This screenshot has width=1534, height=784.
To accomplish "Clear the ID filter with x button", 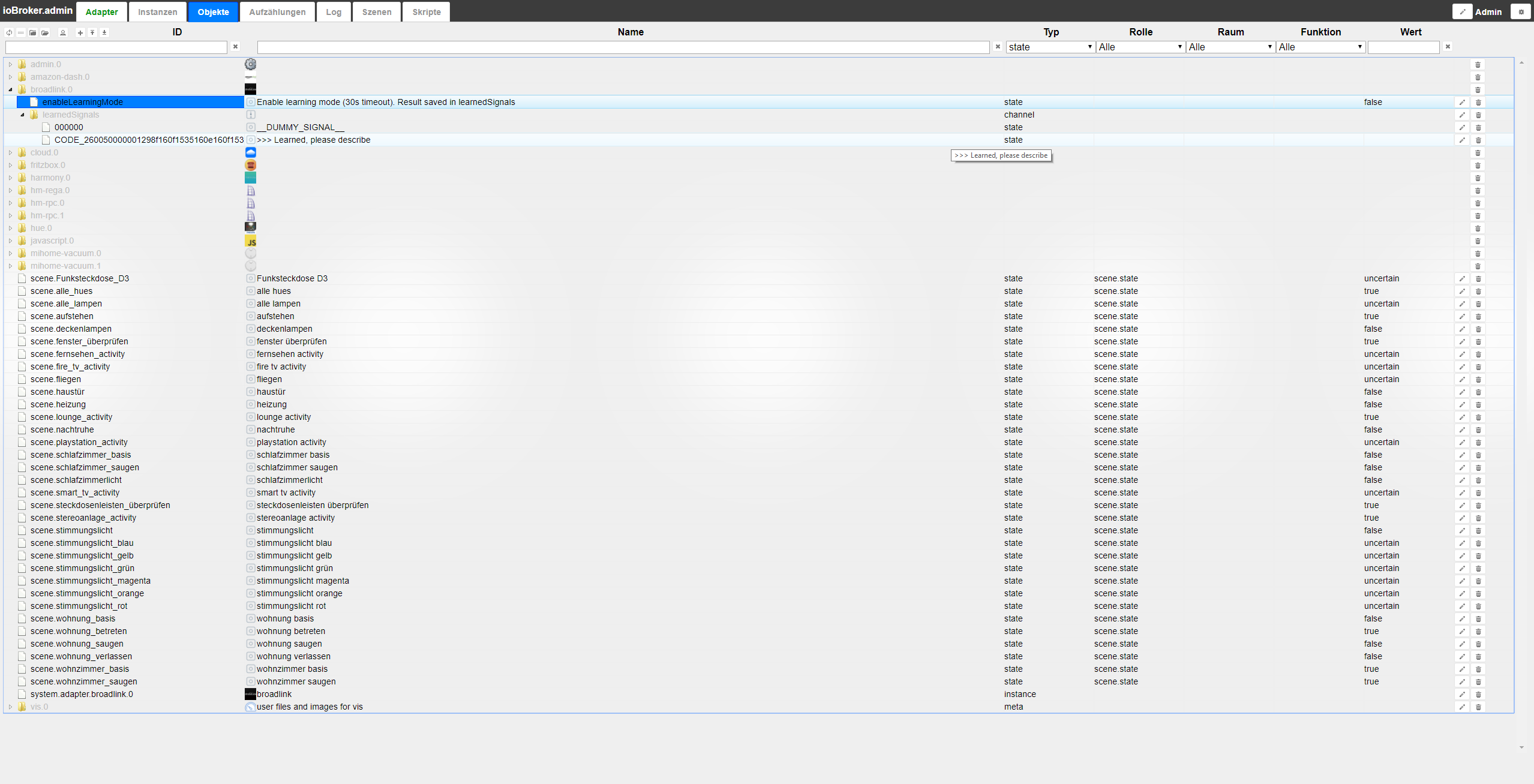I will (236, 47).
